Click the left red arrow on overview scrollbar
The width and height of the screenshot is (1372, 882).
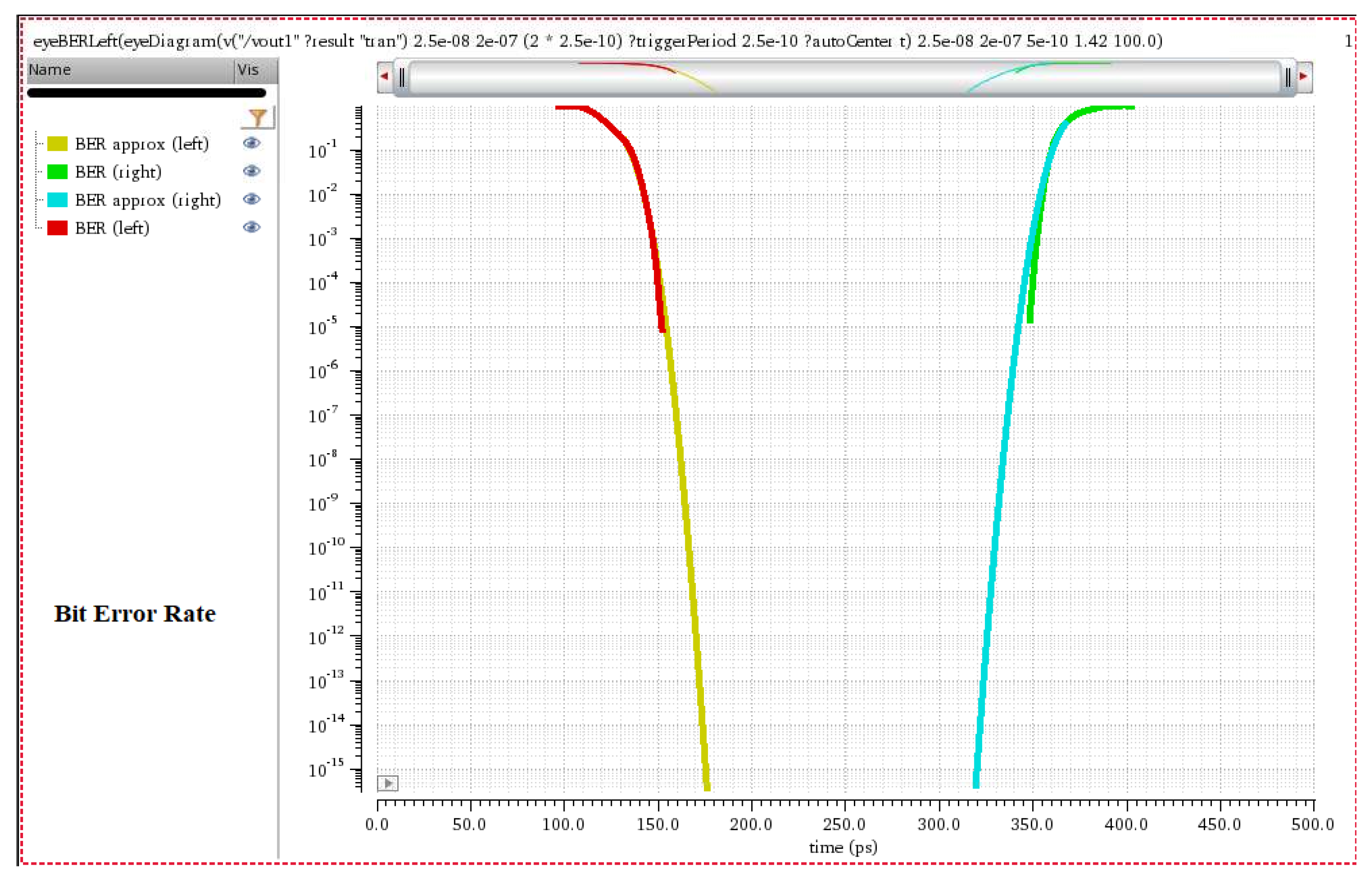click(385, 76)
